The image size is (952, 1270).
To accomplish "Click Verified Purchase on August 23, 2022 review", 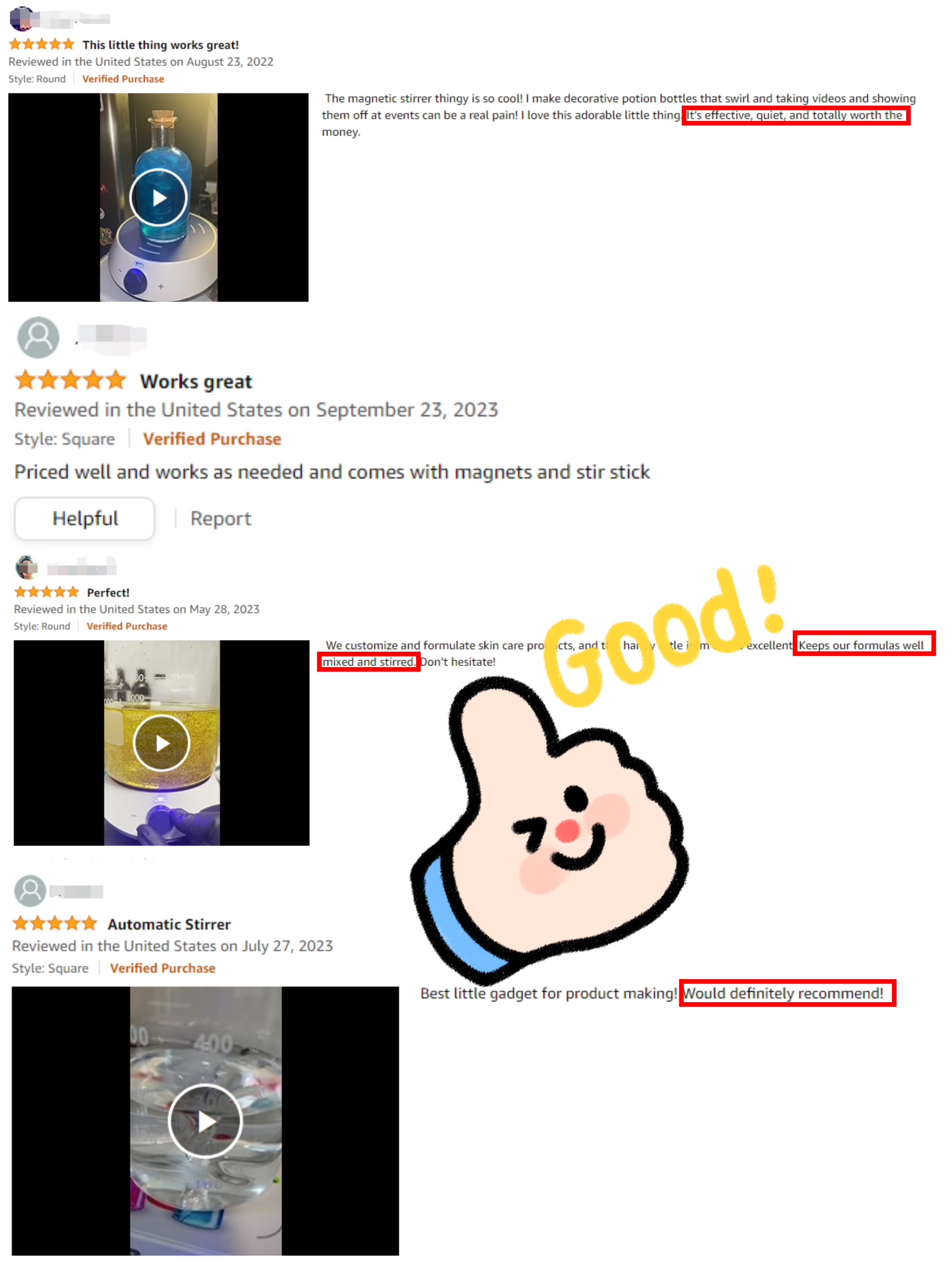I will click(123, 79).
